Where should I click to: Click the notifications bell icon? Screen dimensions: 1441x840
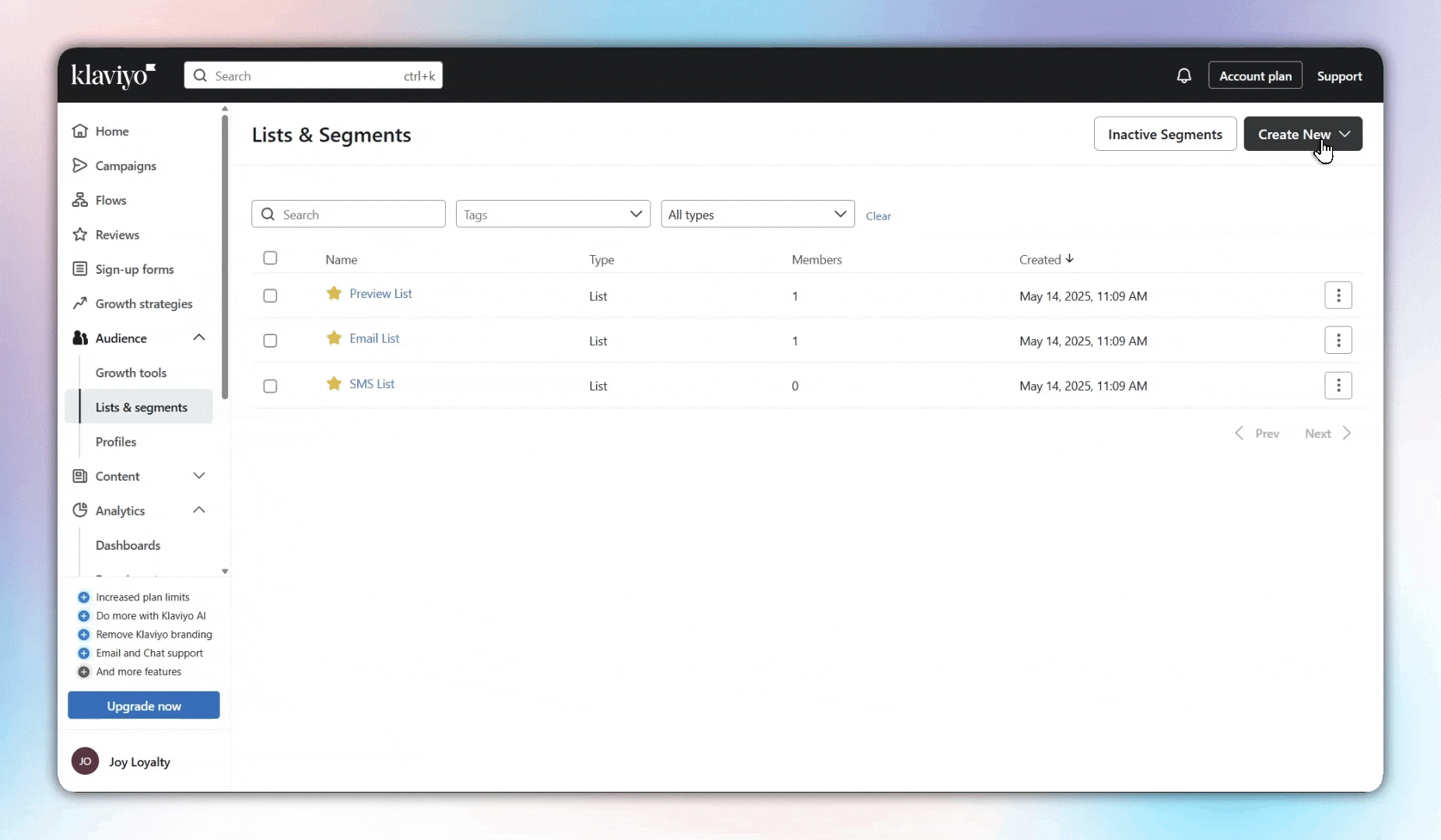1183,76
